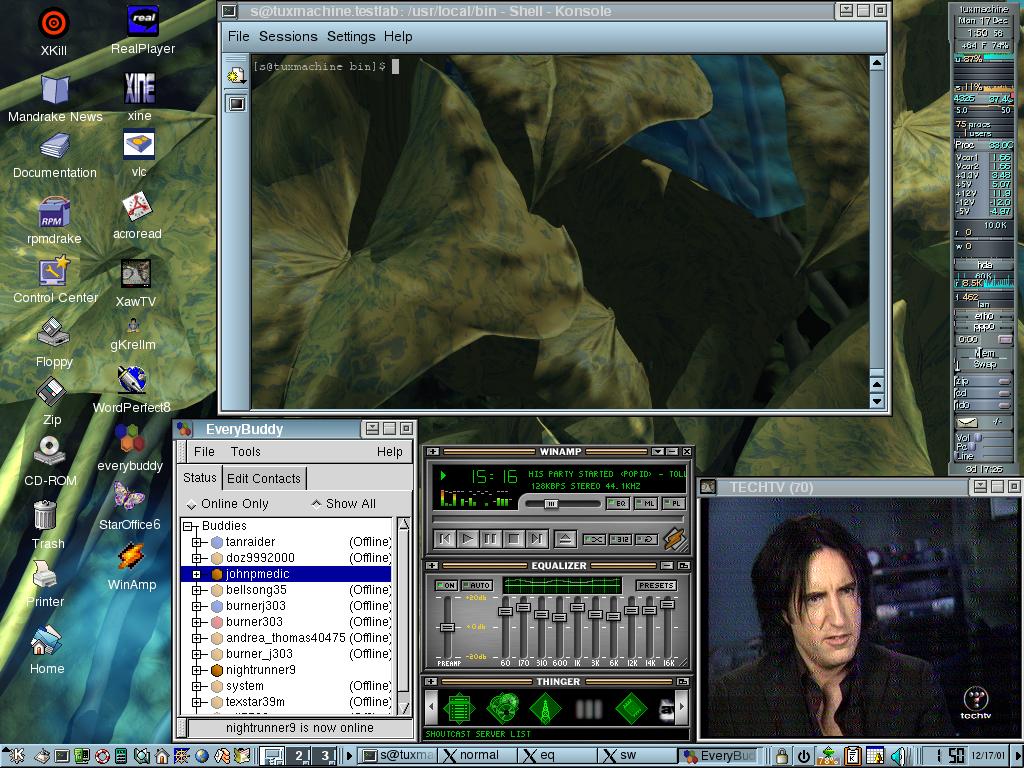The height and width of the screenshot is (768, 1024).
Task: Click the PREAMP equalizer slider
Action: pos(447,628)
